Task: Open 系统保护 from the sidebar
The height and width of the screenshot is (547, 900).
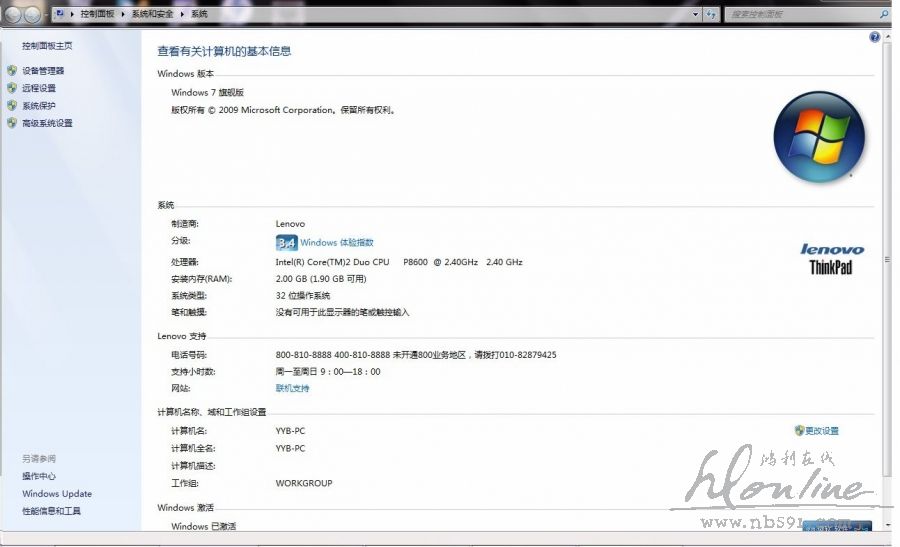Action: tap(39, 106)
